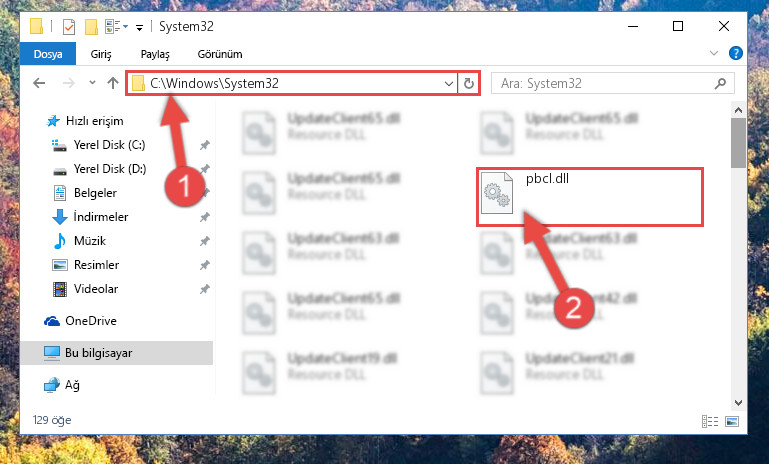Go up one folder level arrow
Screen dimensions: 769x464
tap(113, 83)
